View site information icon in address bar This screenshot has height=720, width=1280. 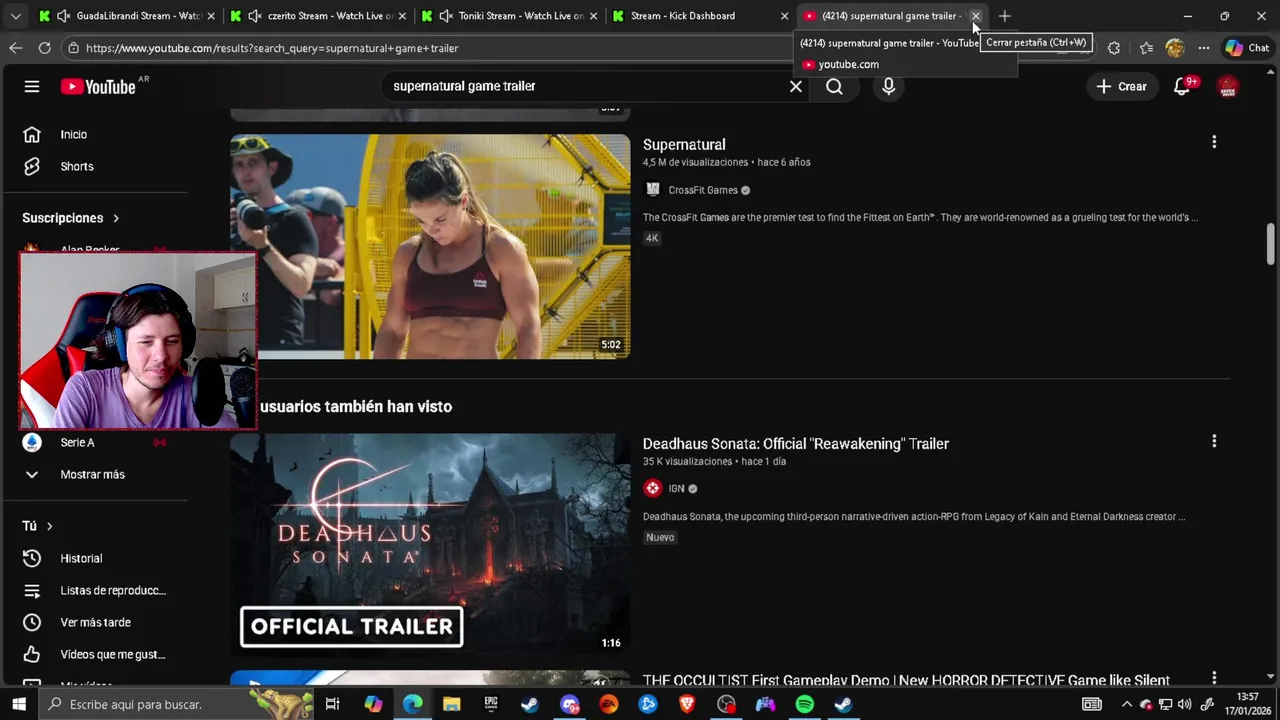click(x=73, y=48)
